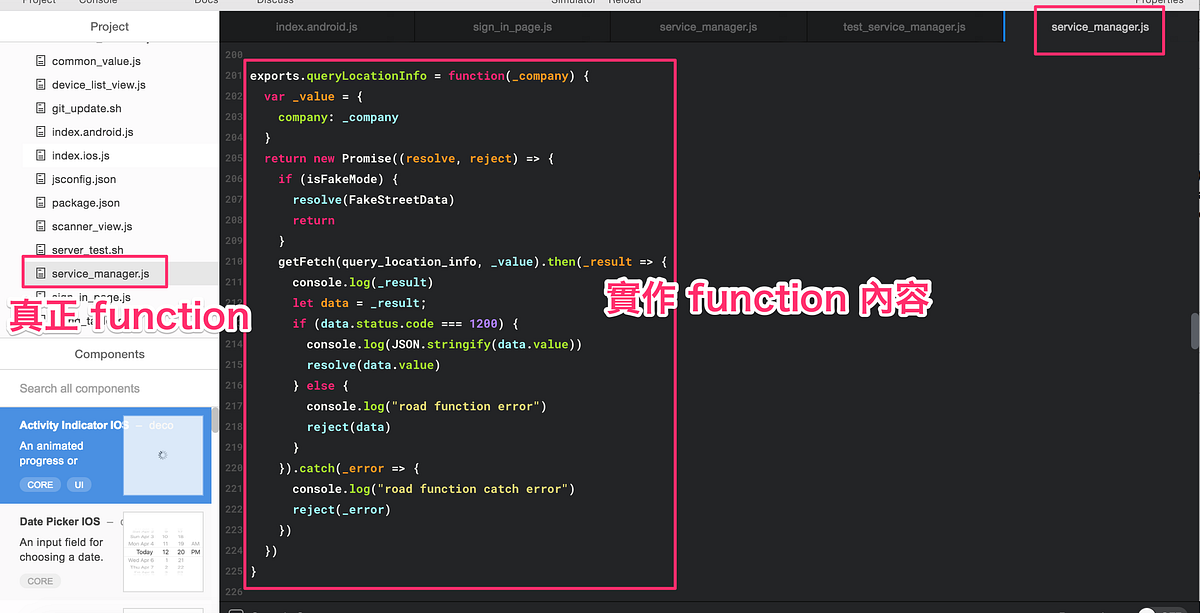Viewport: 1200px width, 613px height.
Task: Toggle the CORE badge on Activity Indicator IOS
Action: click(39, 484)
